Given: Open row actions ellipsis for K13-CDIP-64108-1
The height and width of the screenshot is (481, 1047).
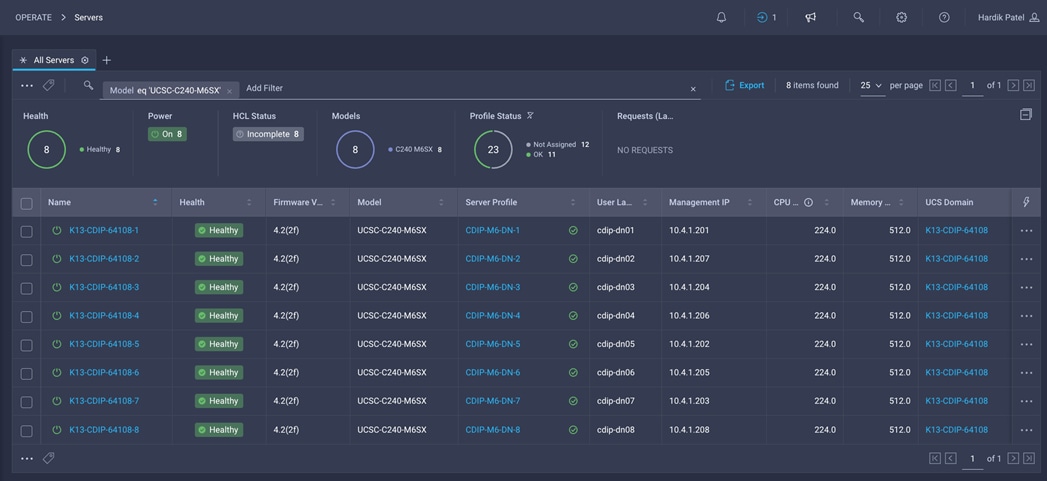Looking at the screenshot, I should 1026,230.
